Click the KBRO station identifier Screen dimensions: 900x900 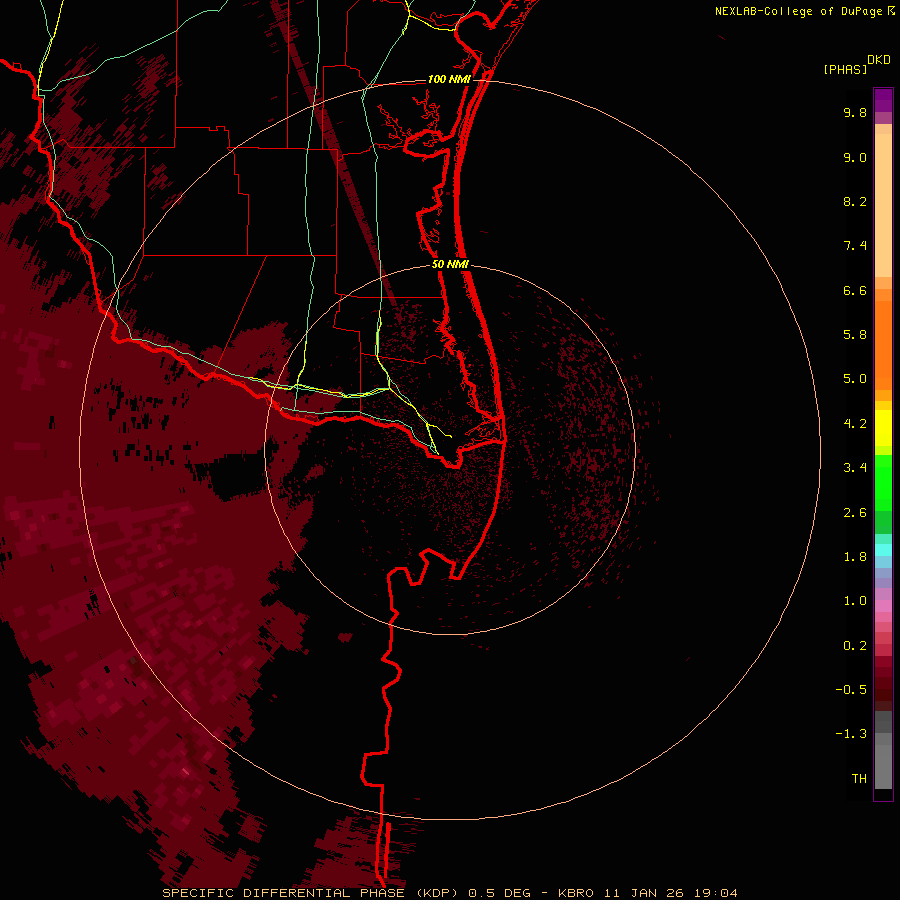point(576,893)
